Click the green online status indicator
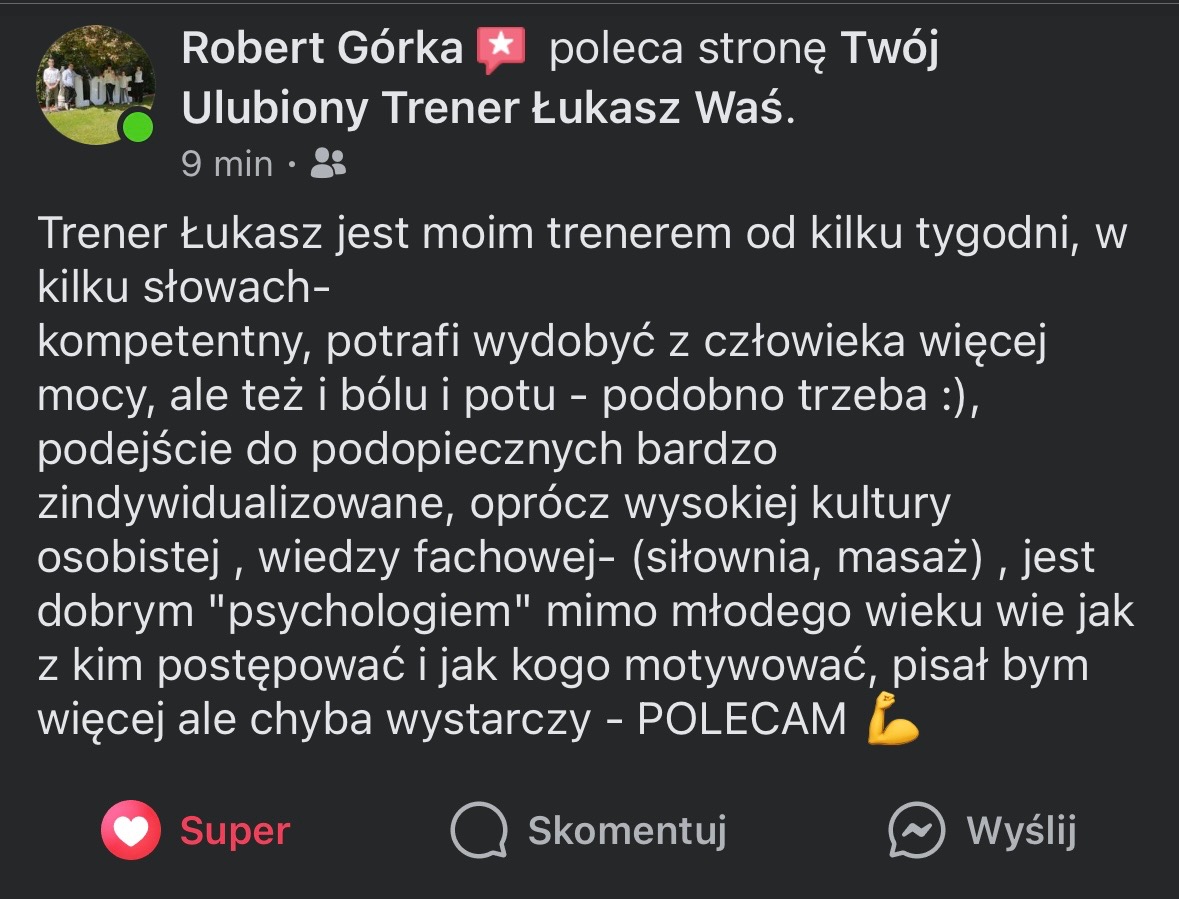This screenshot has width=1179, height=899. (135, 127)
